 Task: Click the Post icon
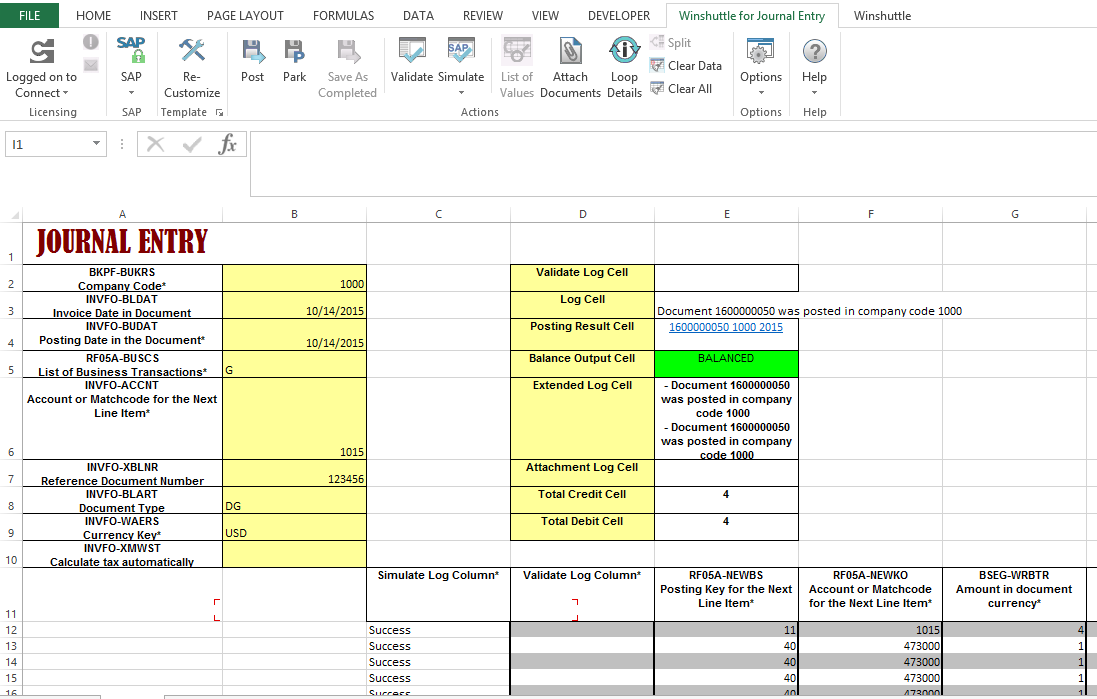(253, 51)
